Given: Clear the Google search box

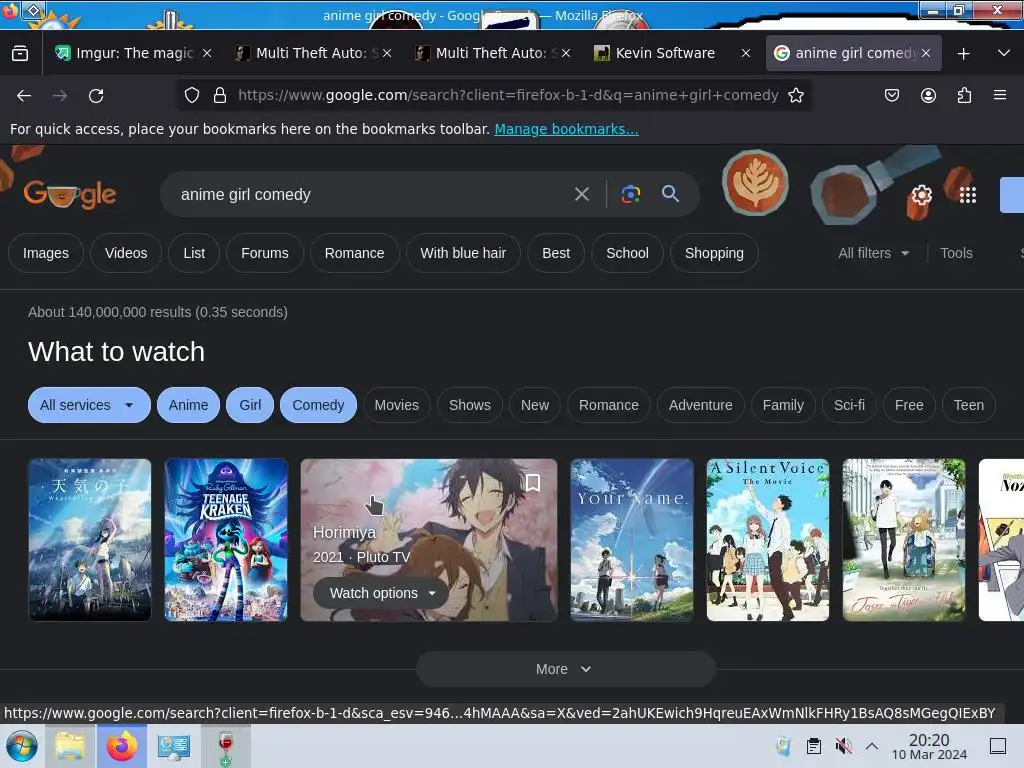Looking at the screenshot, I should click(581, 194).
